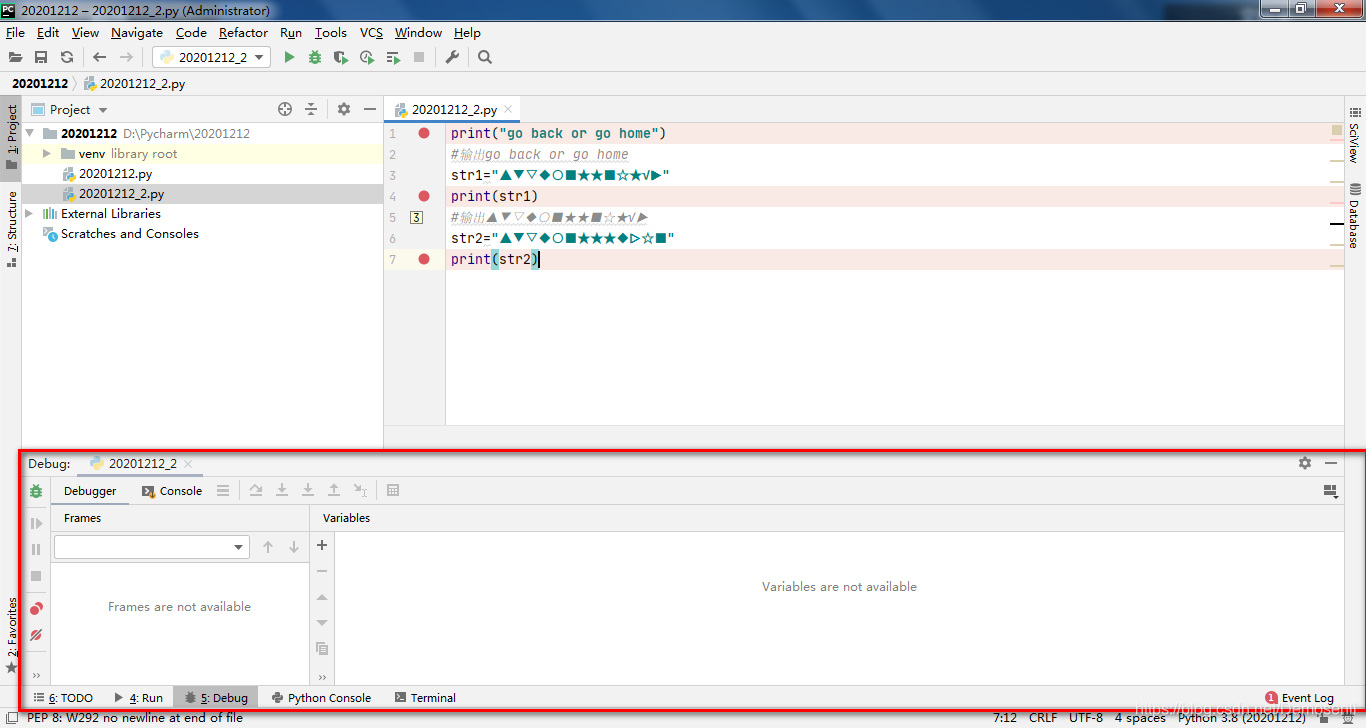Navigate back with left arrow icon
Screen dimensions: 1366x728
point(99,58)
